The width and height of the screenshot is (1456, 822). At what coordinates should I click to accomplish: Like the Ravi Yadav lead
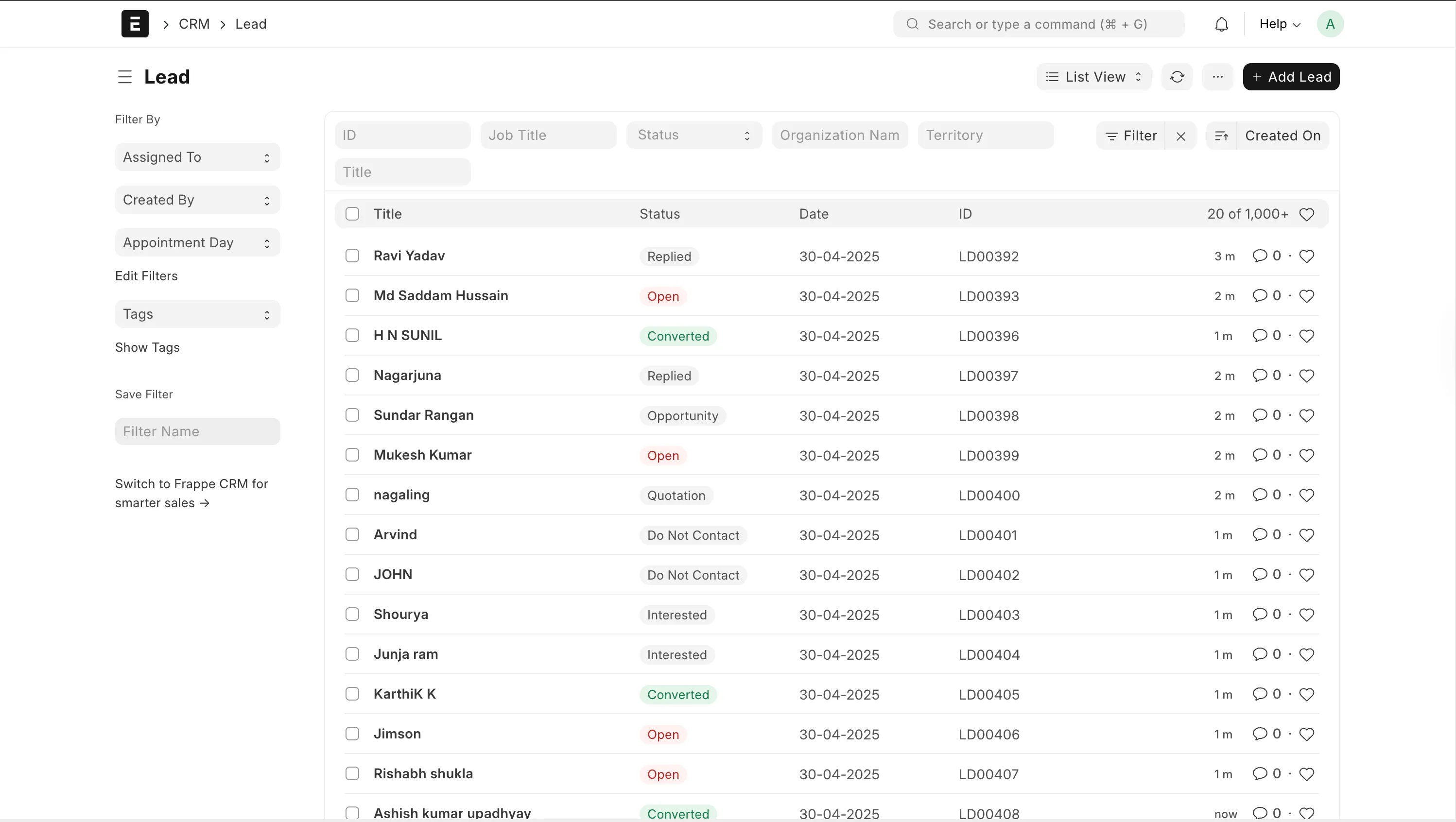[1307, 256]
